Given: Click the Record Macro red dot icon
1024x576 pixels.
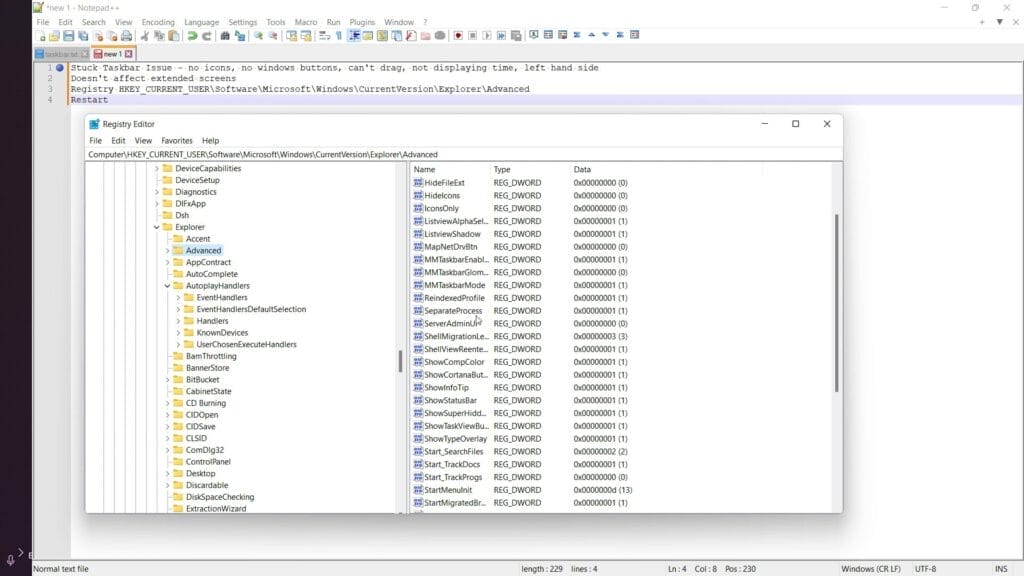Looking at the screenshot, I should 457,36.
